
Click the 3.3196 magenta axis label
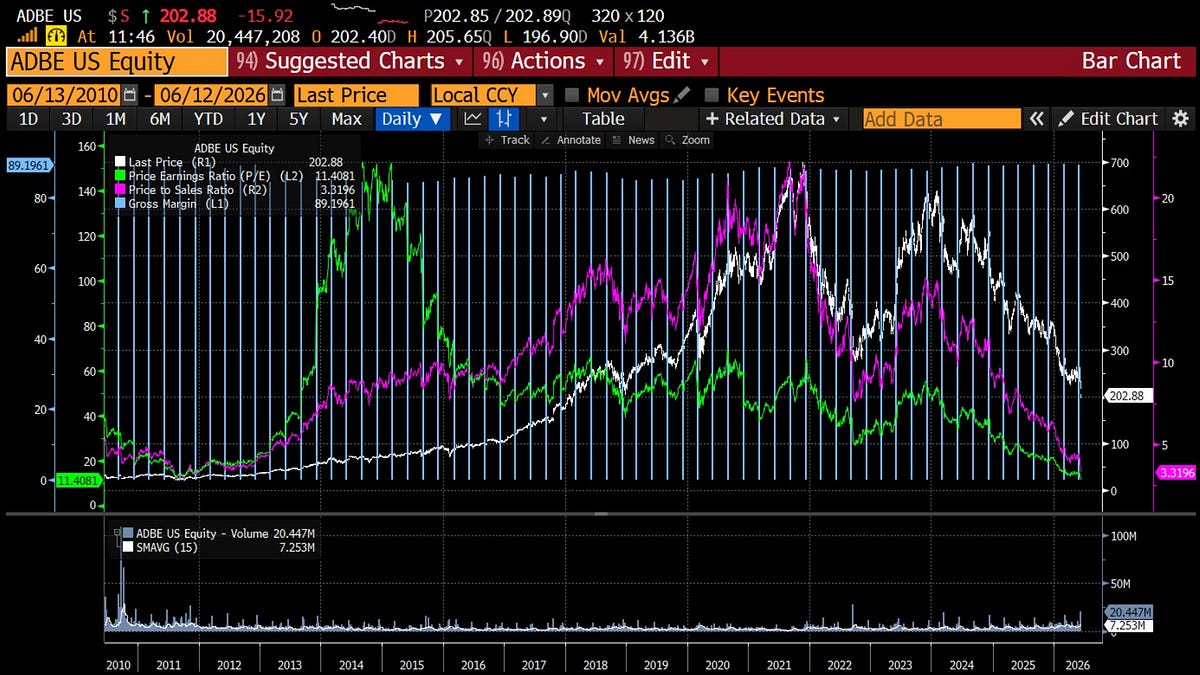(x=1174, y=472)
